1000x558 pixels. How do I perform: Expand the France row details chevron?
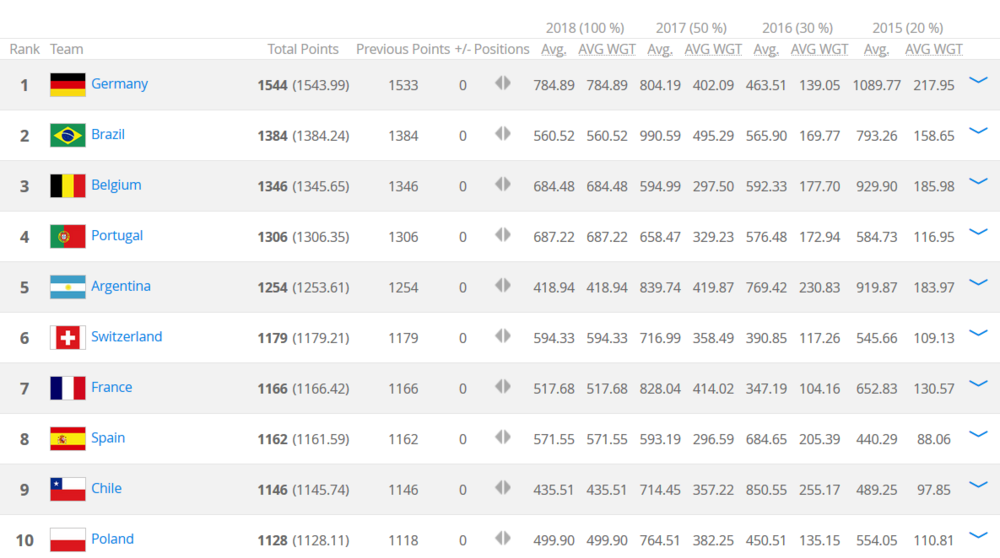click(978, 384)
